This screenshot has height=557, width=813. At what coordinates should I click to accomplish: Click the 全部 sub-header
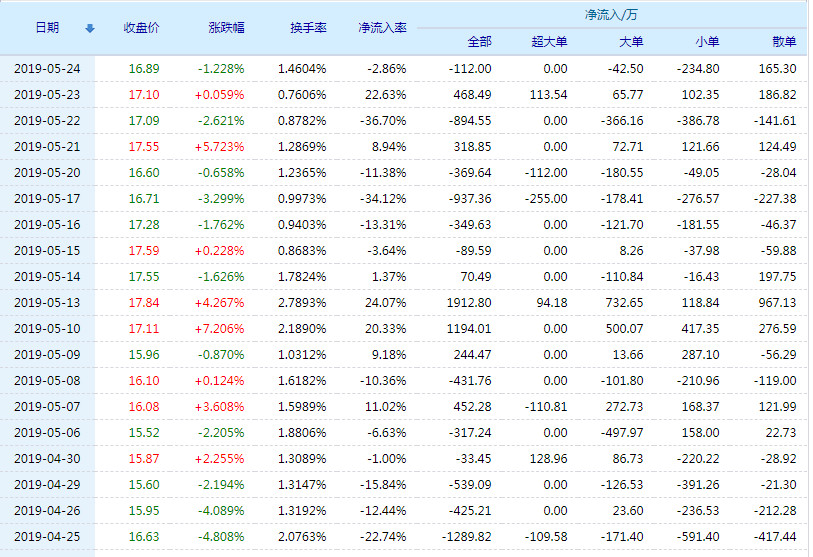click(479, 41)
